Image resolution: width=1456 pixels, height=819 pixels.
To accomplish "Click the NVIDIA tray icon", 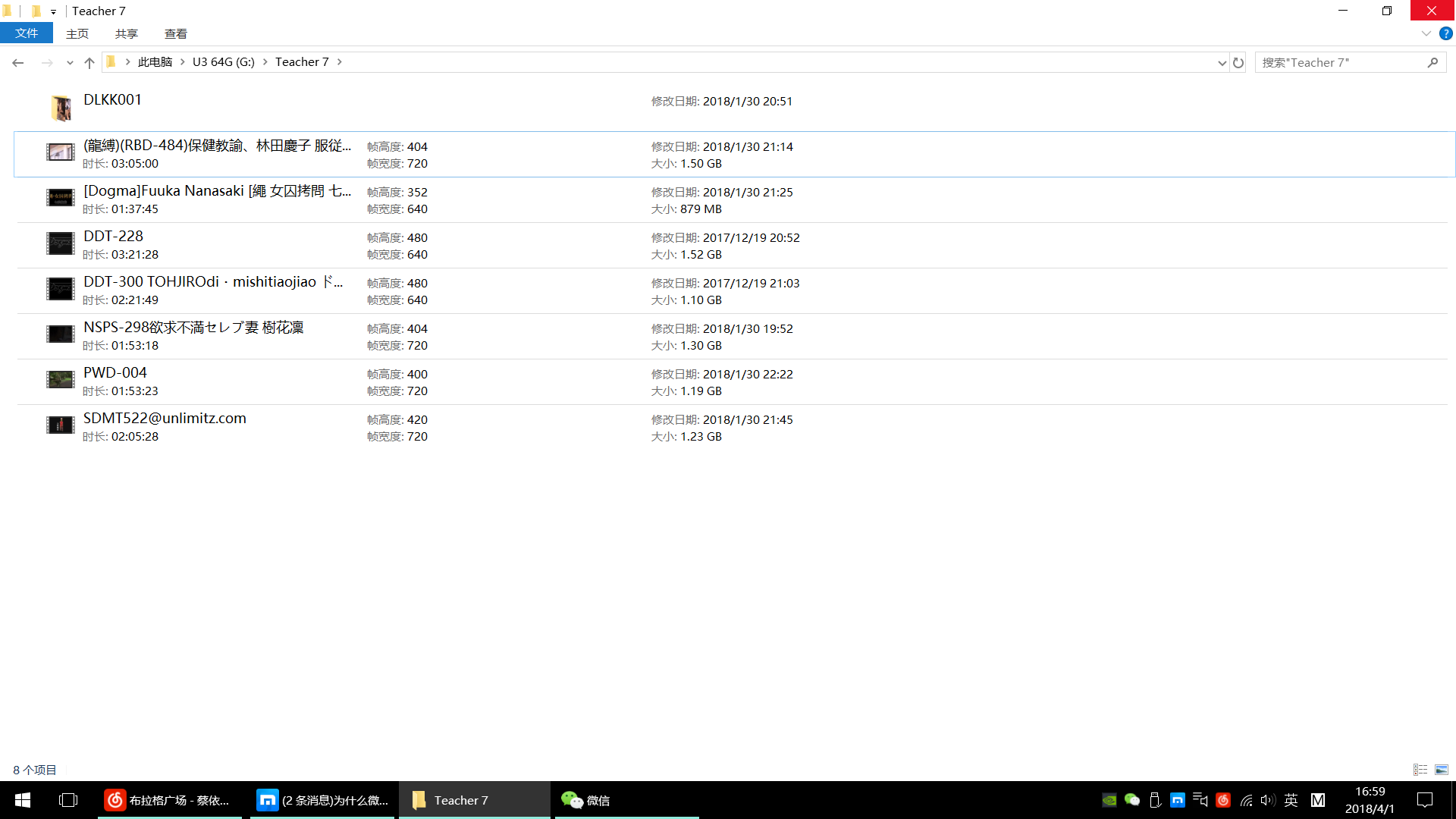I will coord(1109,800).
